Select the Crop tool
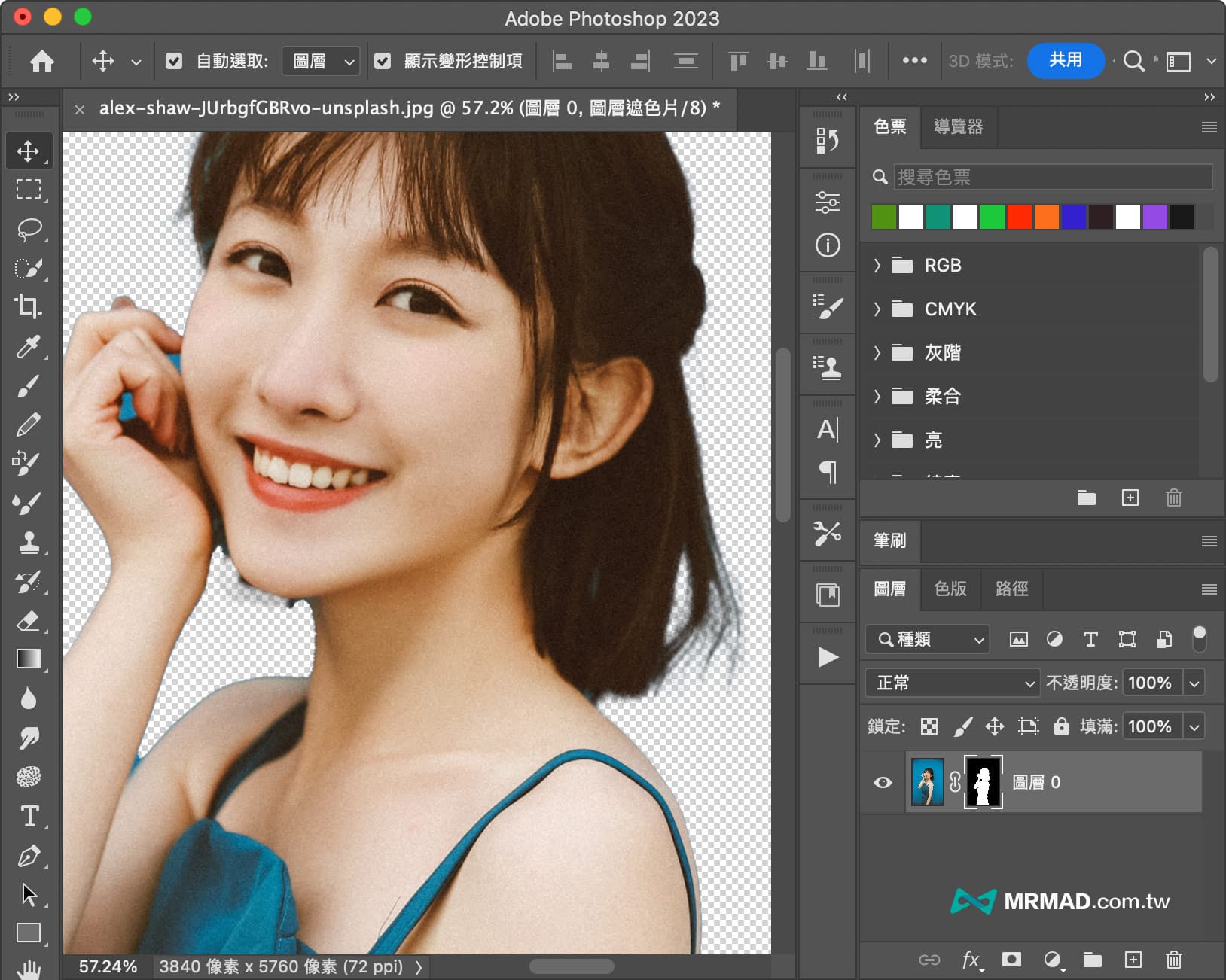1226x980 pixels. pyautogui.click(x=29, y=306)
